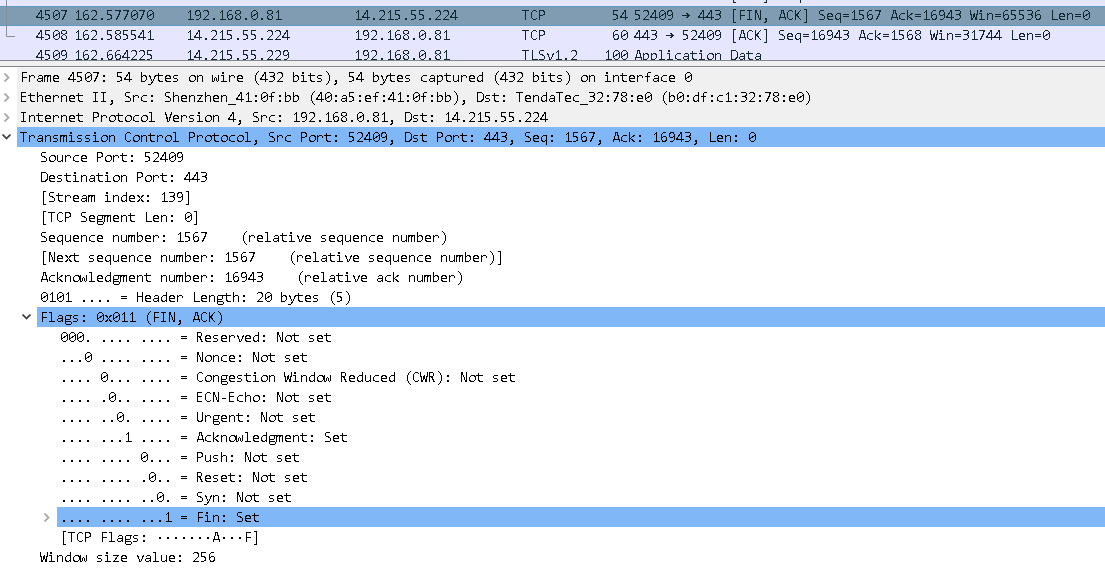The image size is (1105, 571).
Task: Click the Stream index: 139 line
Action: 115,197
